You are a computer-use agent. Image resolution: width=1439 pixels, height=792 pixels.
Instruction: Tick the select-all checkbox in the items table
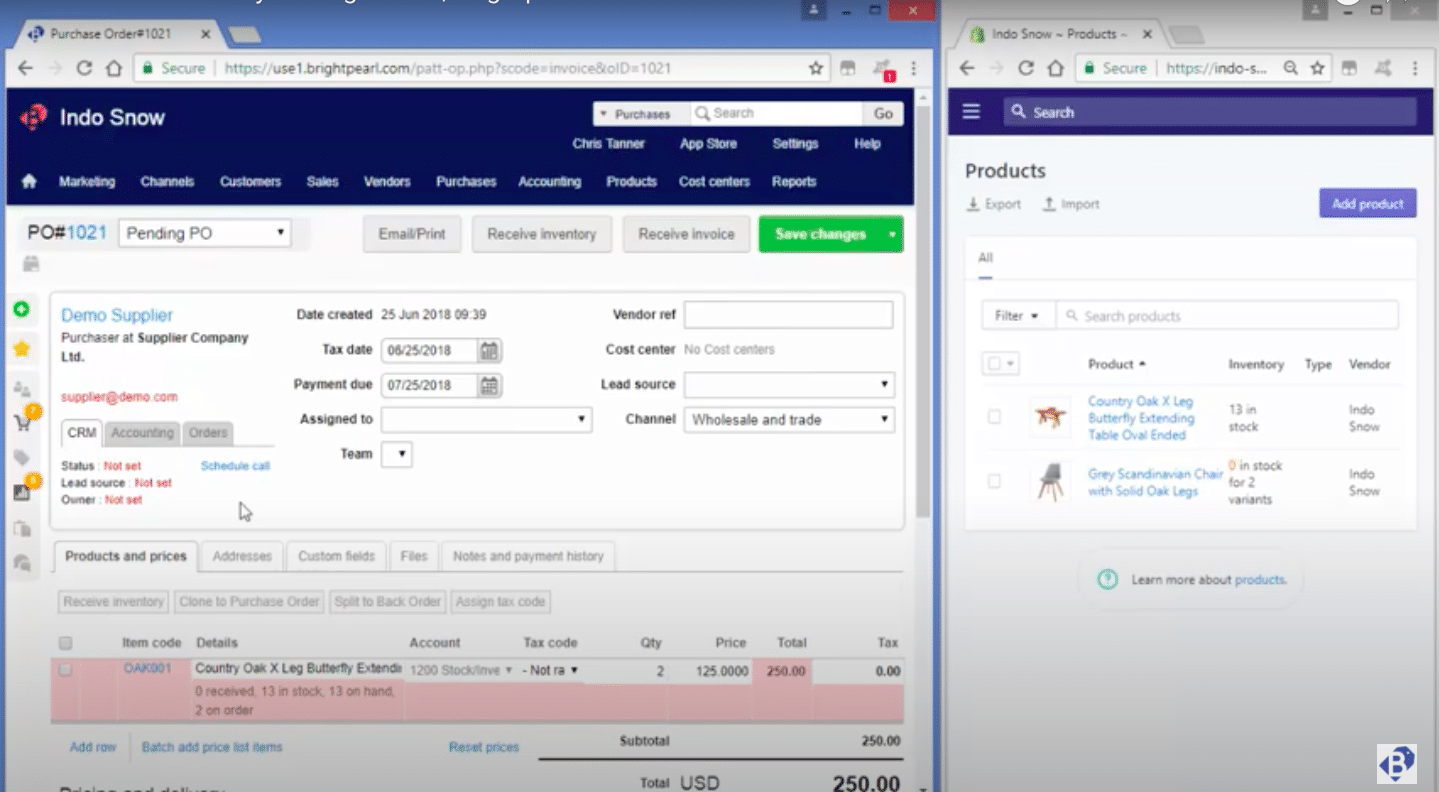(x=65, y=642)
